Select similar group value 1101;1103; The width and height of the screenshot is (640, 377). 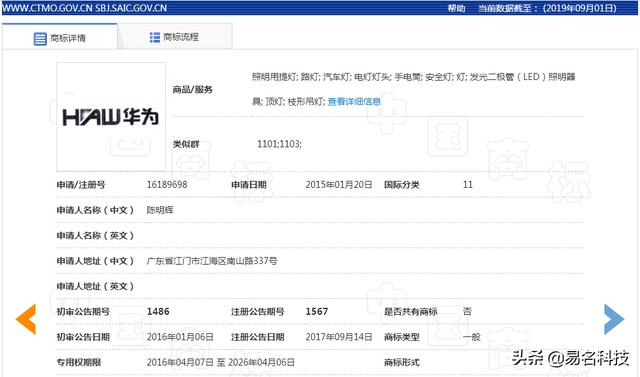point(280,144)
